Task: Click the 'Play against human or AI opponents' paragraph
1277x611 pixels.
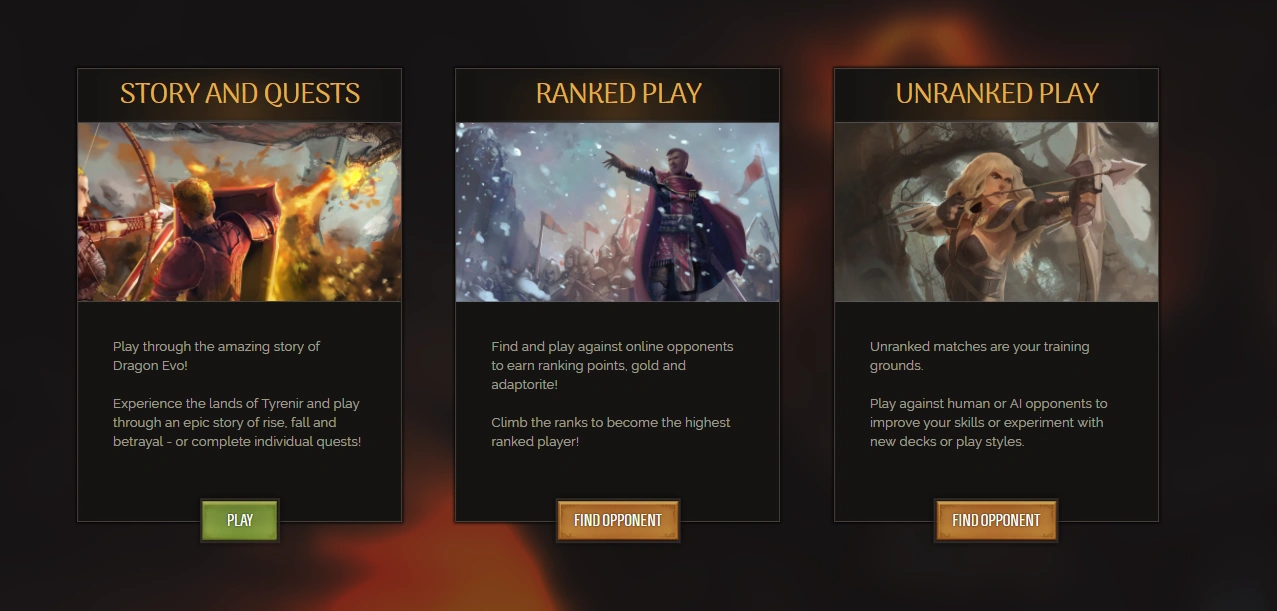Action: [x=989, y=423]
